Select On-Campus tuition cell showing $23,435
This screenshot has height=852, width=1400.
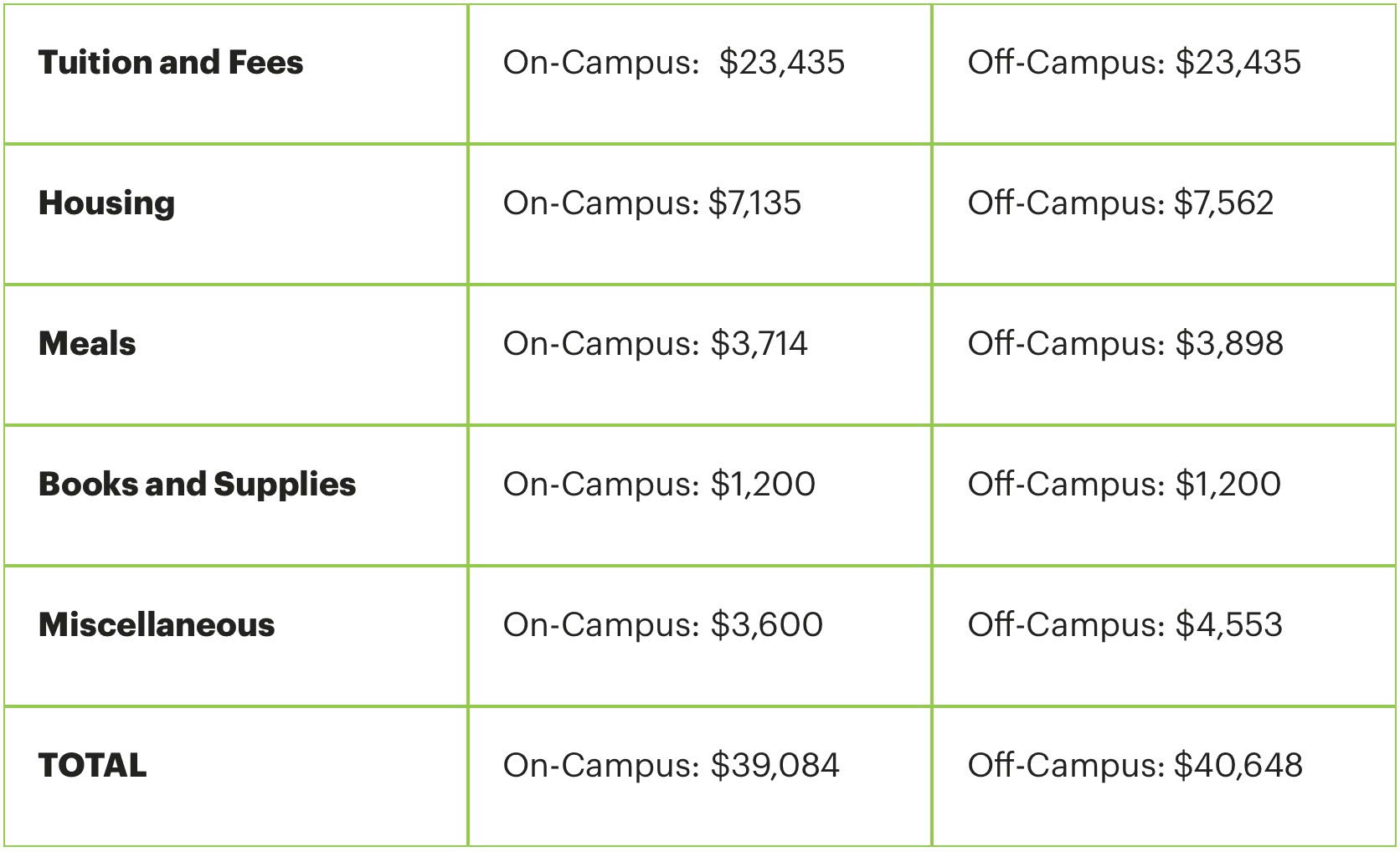(674, 63)
